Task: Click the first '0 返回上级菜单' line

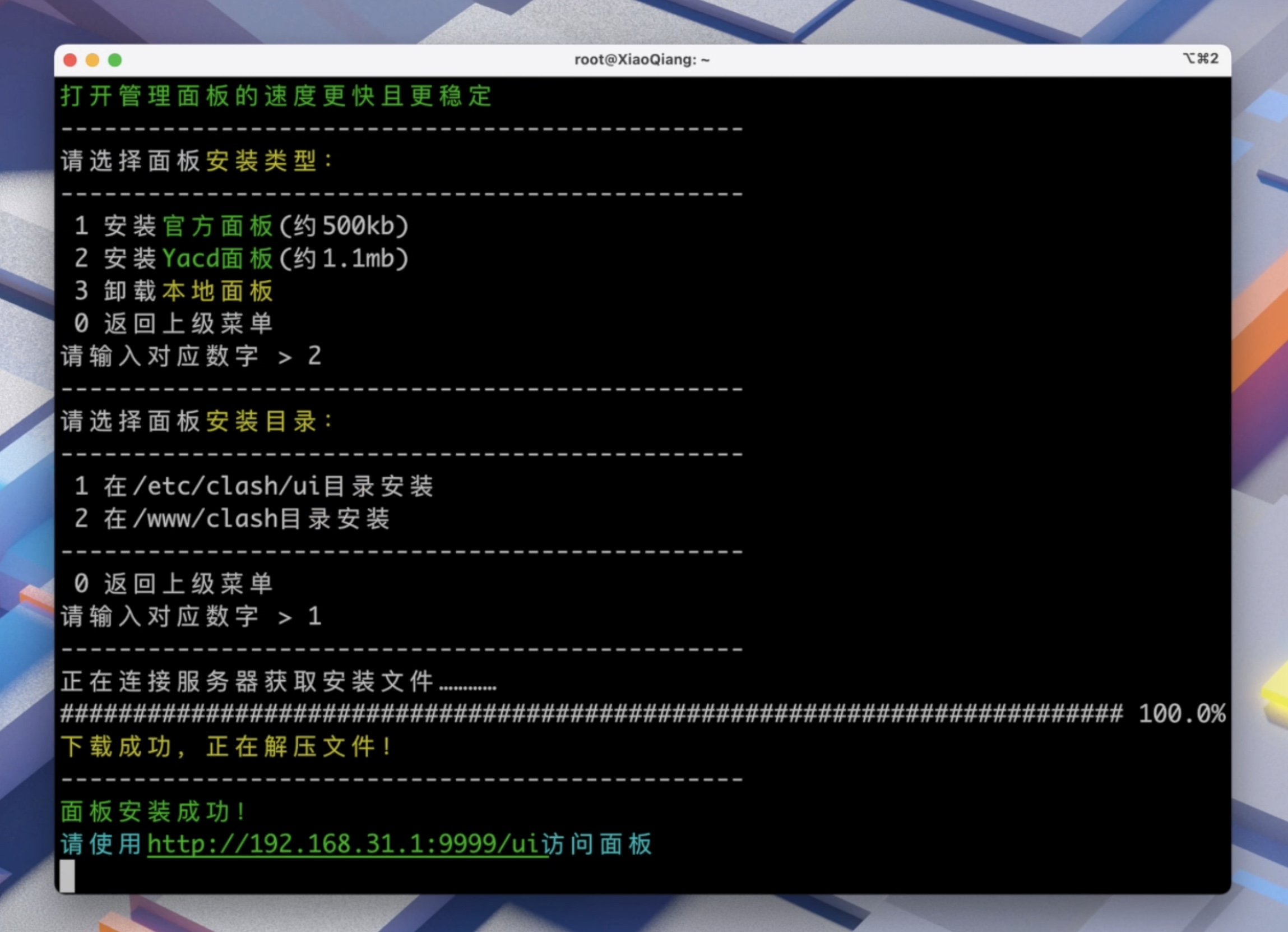Action: (173, 324)
